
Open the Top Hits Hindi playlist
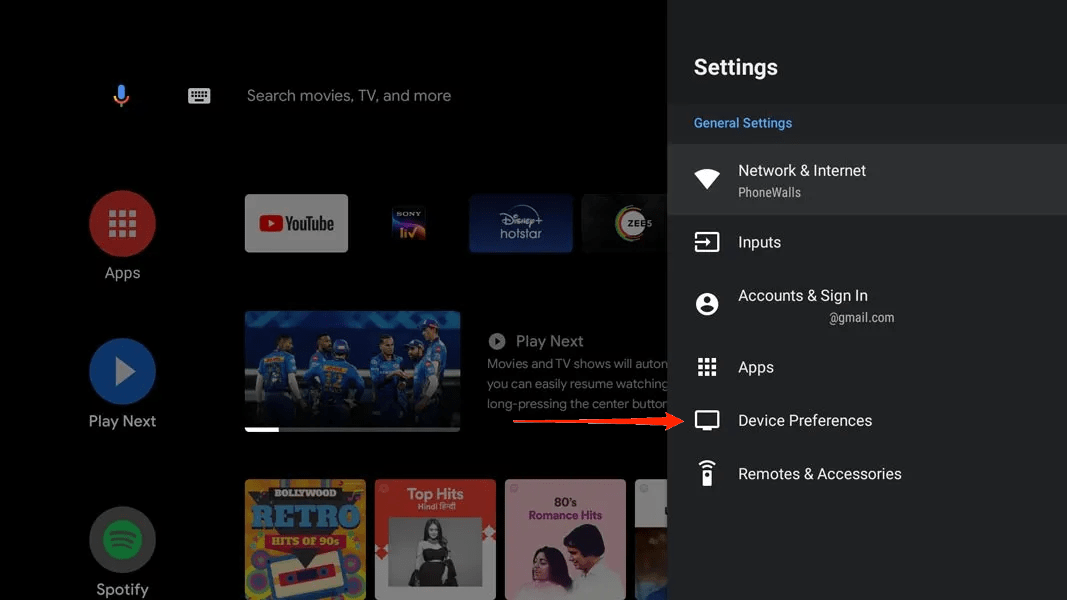click(436, 539)
